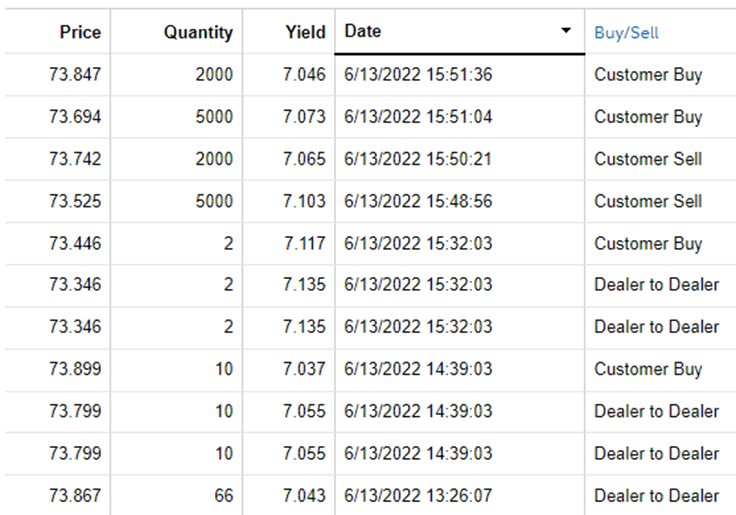Click the yield cell 7.073
Viewport: 736px width, 515px height.
click(x=304, y=117)
